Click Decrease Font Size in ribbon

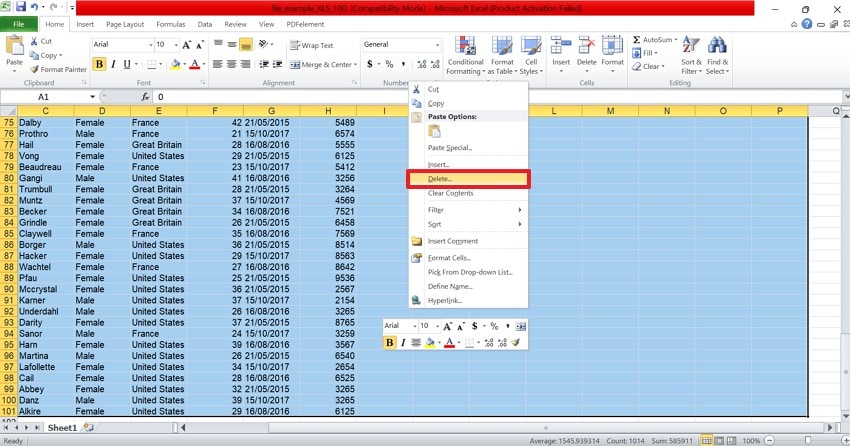coord(199,45)
